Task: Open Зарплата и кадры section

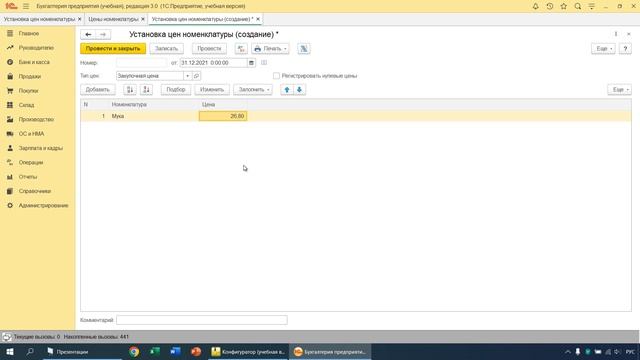Action: [x=40, y=148]
